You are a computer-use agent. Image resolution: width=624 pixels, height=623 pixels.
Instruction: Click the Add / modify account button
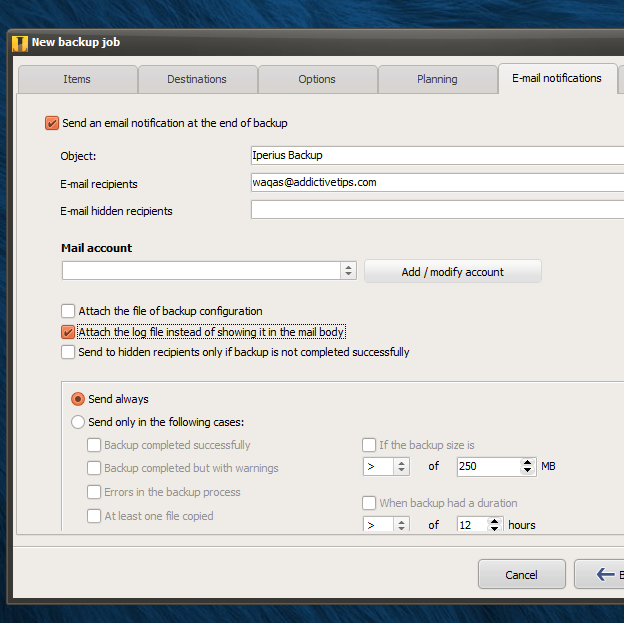pos(452,271)
